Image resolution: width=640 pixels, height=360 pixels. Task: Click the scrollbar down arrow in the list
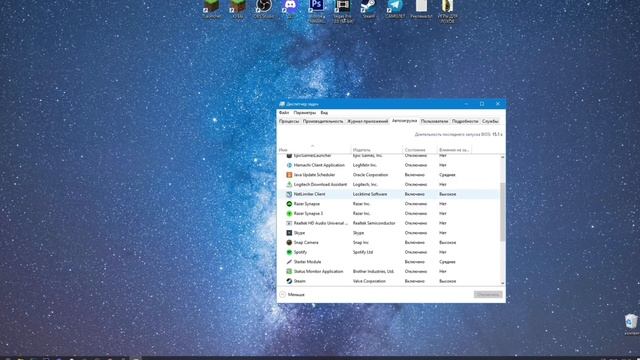tap(502, 283)
